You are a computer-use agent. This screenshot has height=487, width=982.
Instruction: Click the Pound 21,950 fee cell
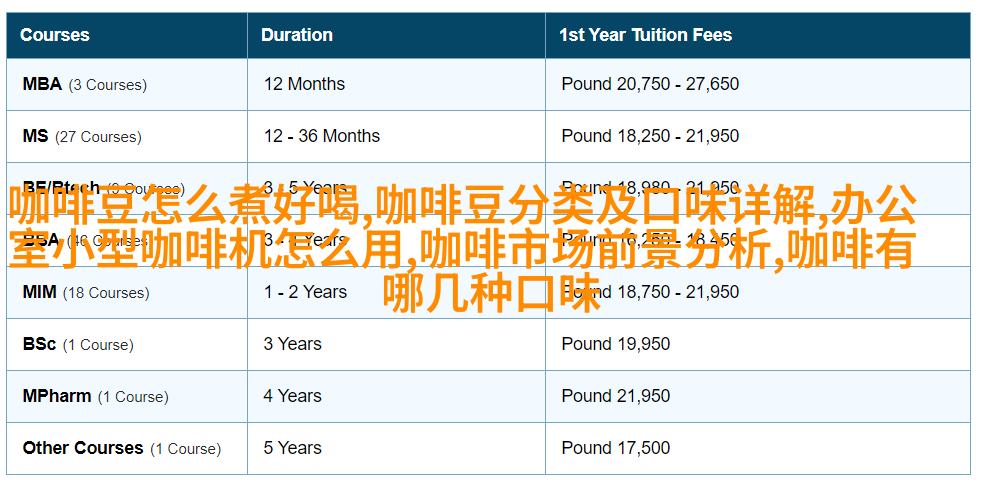click(x=616, y=396)
